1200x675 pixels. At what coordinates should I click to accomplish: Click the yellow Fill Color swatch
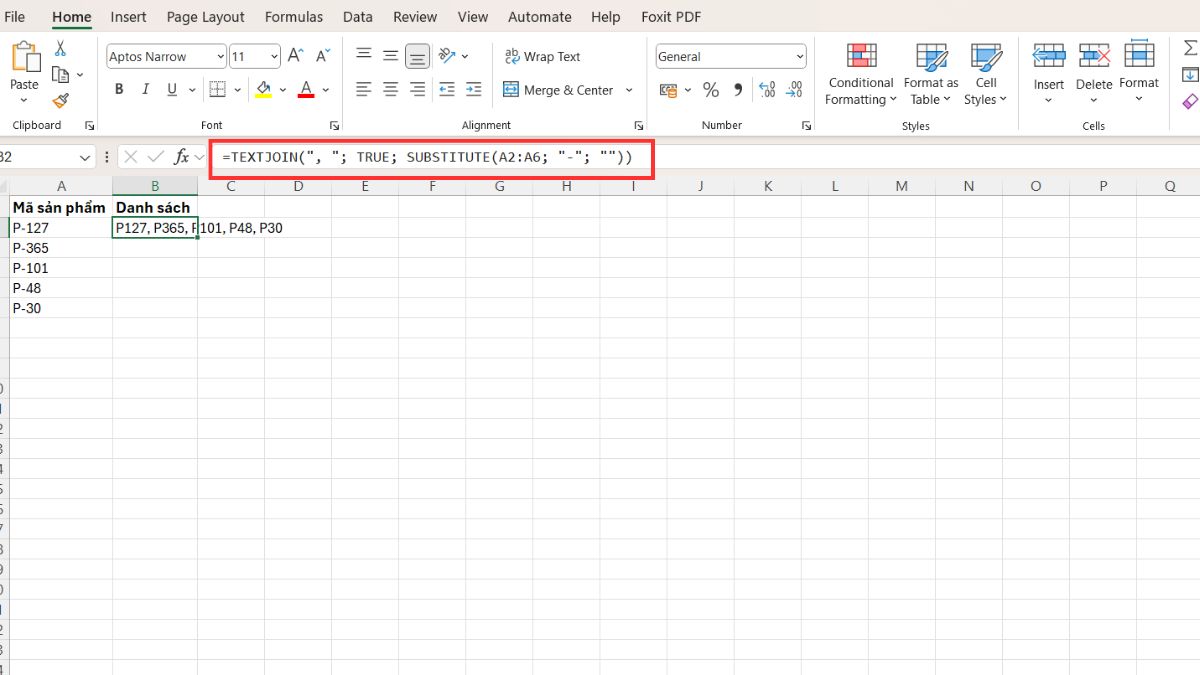coord(263,90)
